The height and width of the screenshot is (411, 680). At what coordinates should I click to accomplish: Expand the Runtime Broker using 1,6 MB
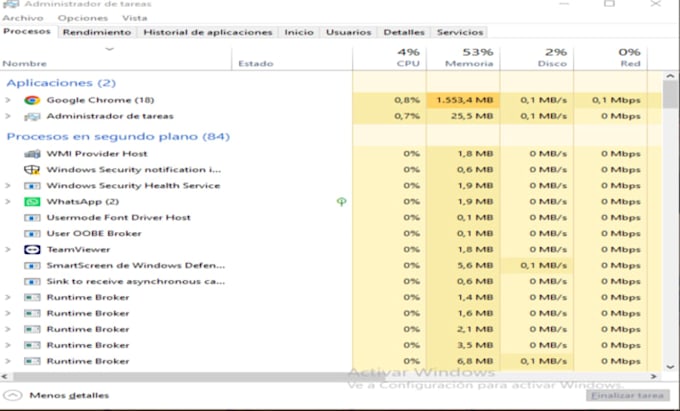pos(7,313)
